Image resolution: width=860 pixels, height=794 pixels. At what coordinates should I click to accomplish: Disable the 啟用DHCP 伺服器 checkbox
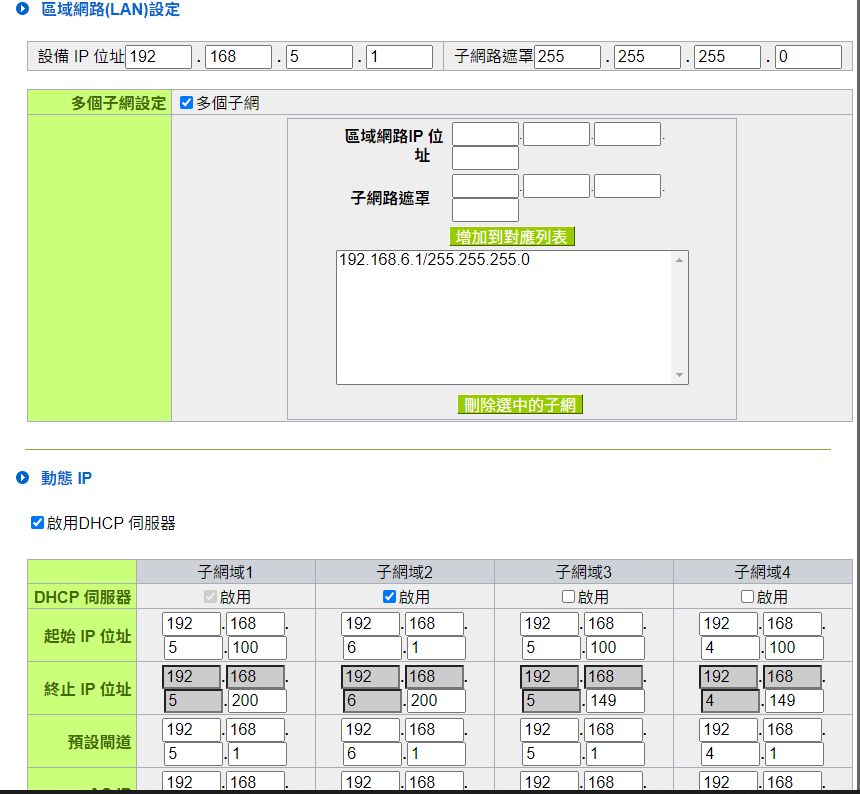[x=38, y=522]
